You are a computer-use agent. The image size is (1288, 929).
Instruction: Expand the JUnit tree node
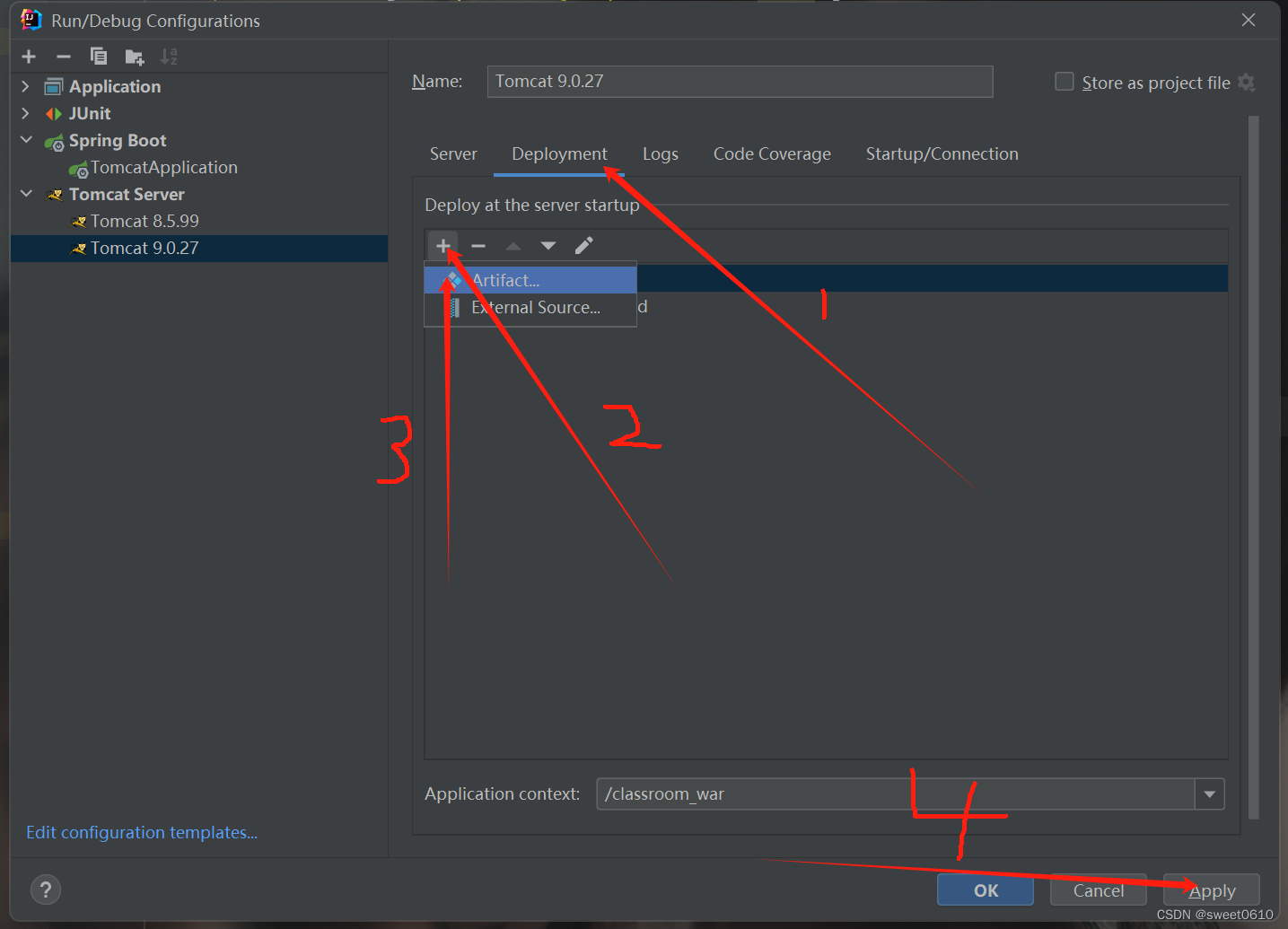[x=25, y=113]
